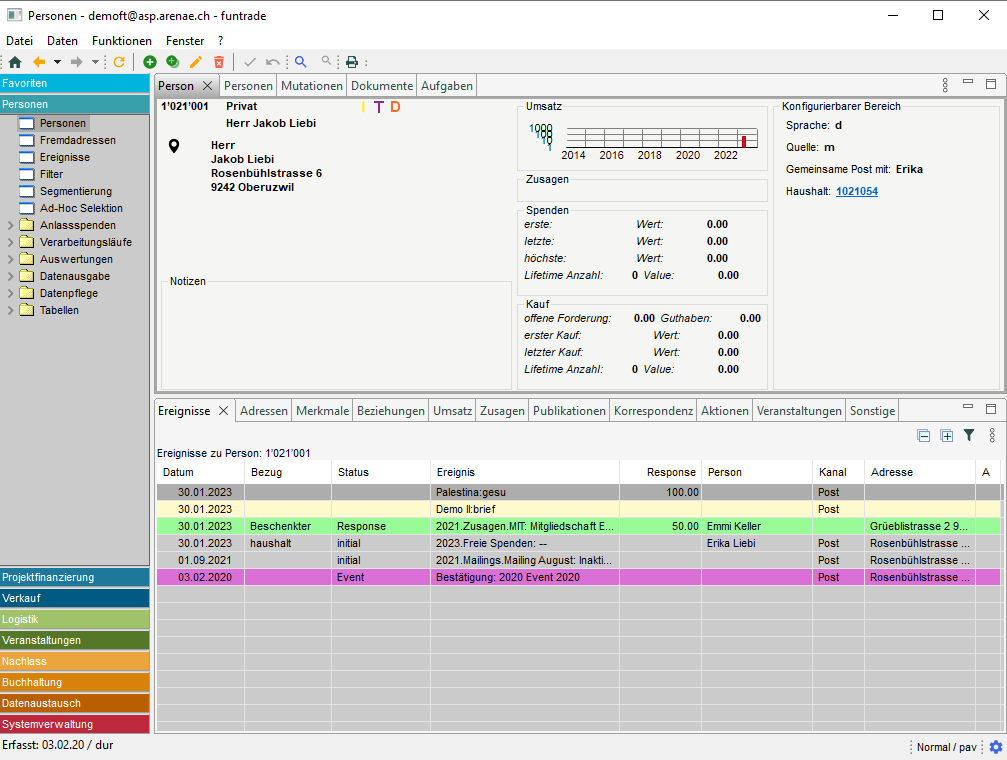Click the orange refresh icon
Viewport: 1007px width, 760px height.
119,62
